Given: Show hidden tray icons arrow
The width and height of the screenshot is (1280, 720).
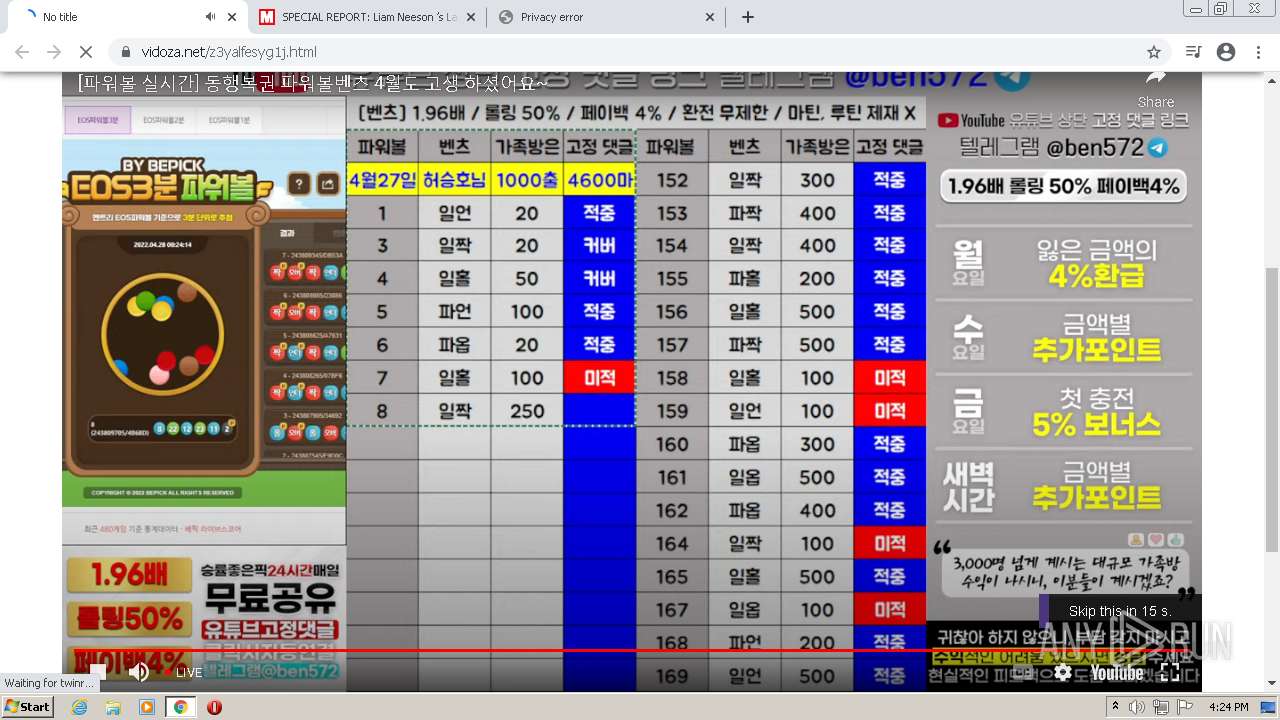Looking at the screenshot, I should coord(1115,707).
